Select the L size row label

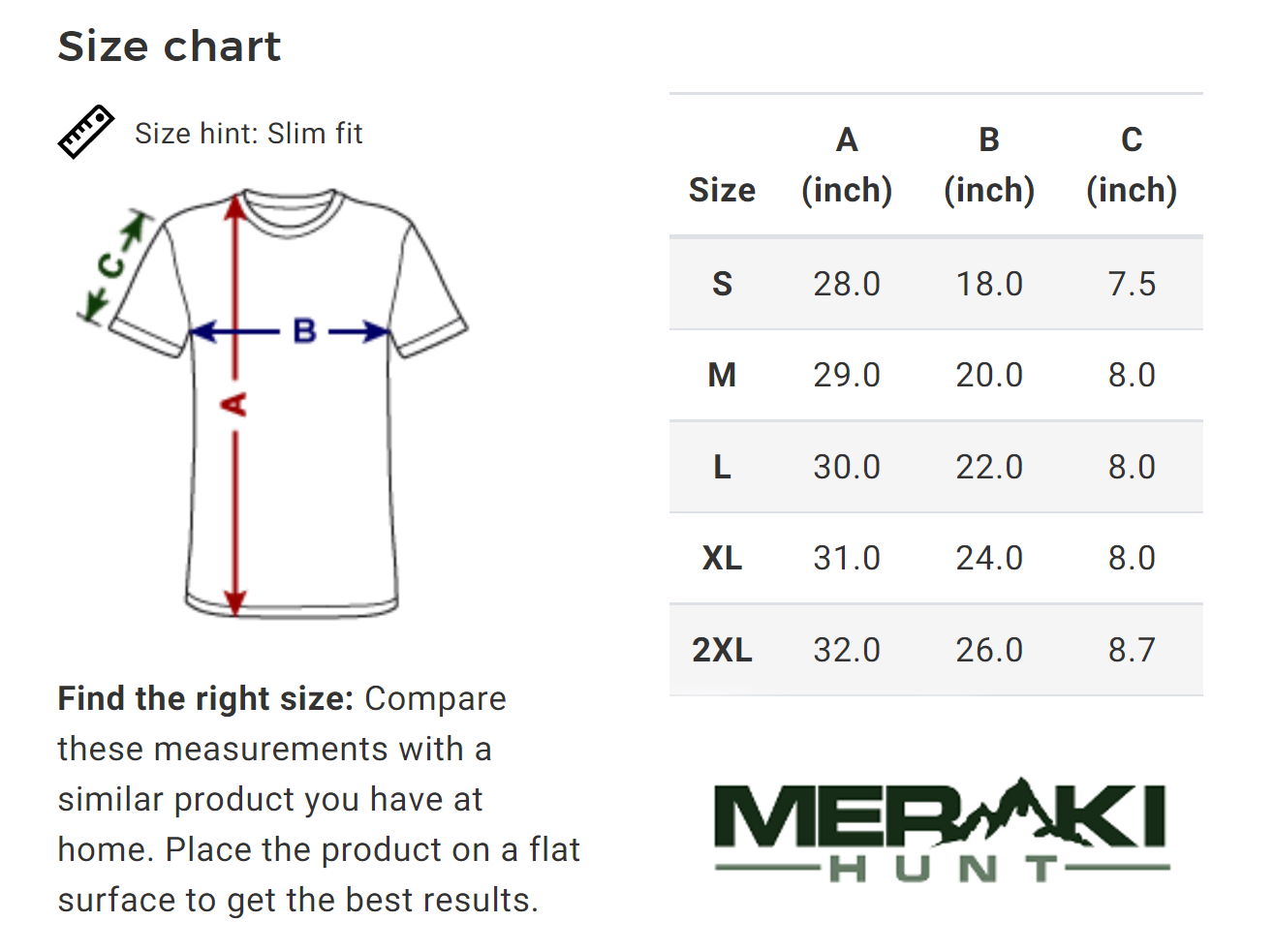(x=722, y=467)
